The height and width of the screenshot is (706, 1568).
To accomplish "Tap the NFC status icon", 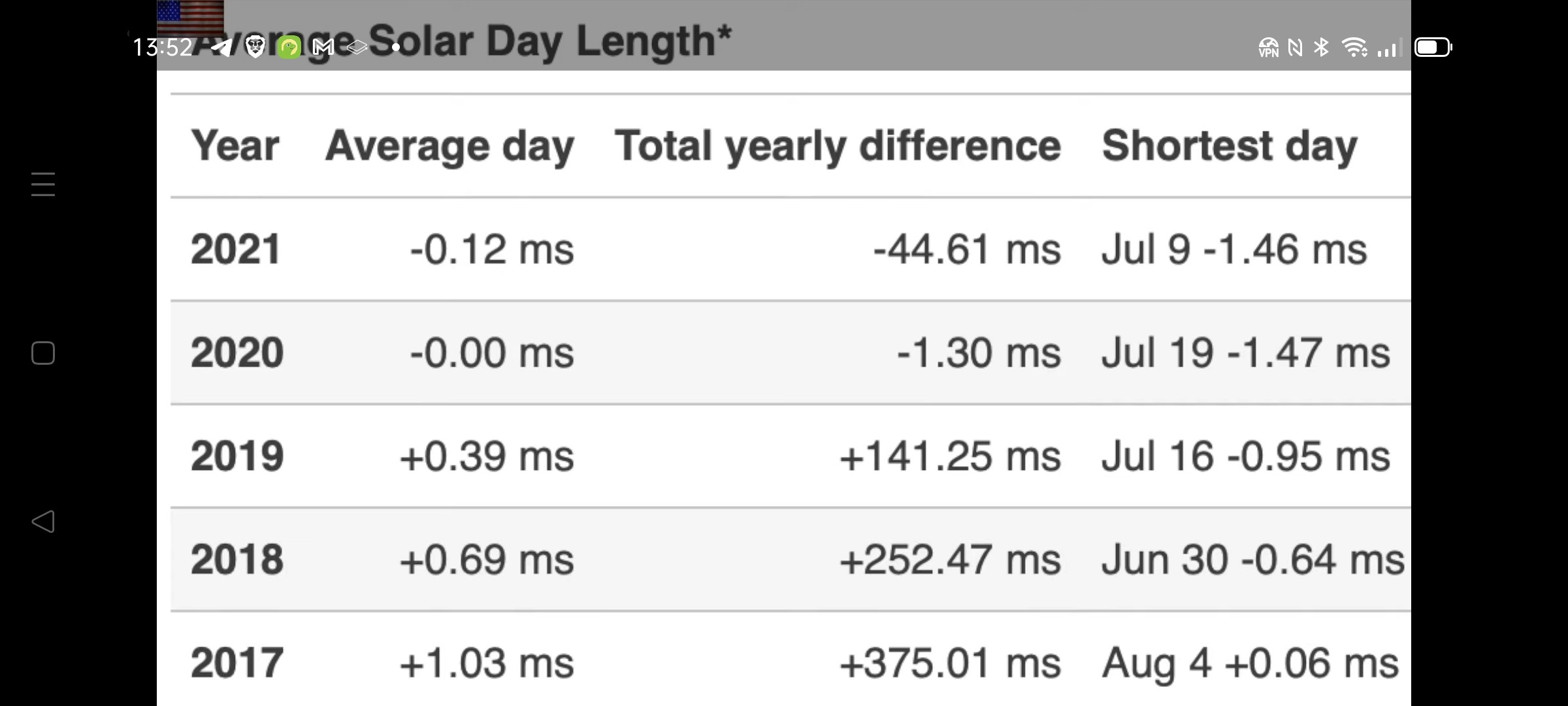I will pos(1295,48).
